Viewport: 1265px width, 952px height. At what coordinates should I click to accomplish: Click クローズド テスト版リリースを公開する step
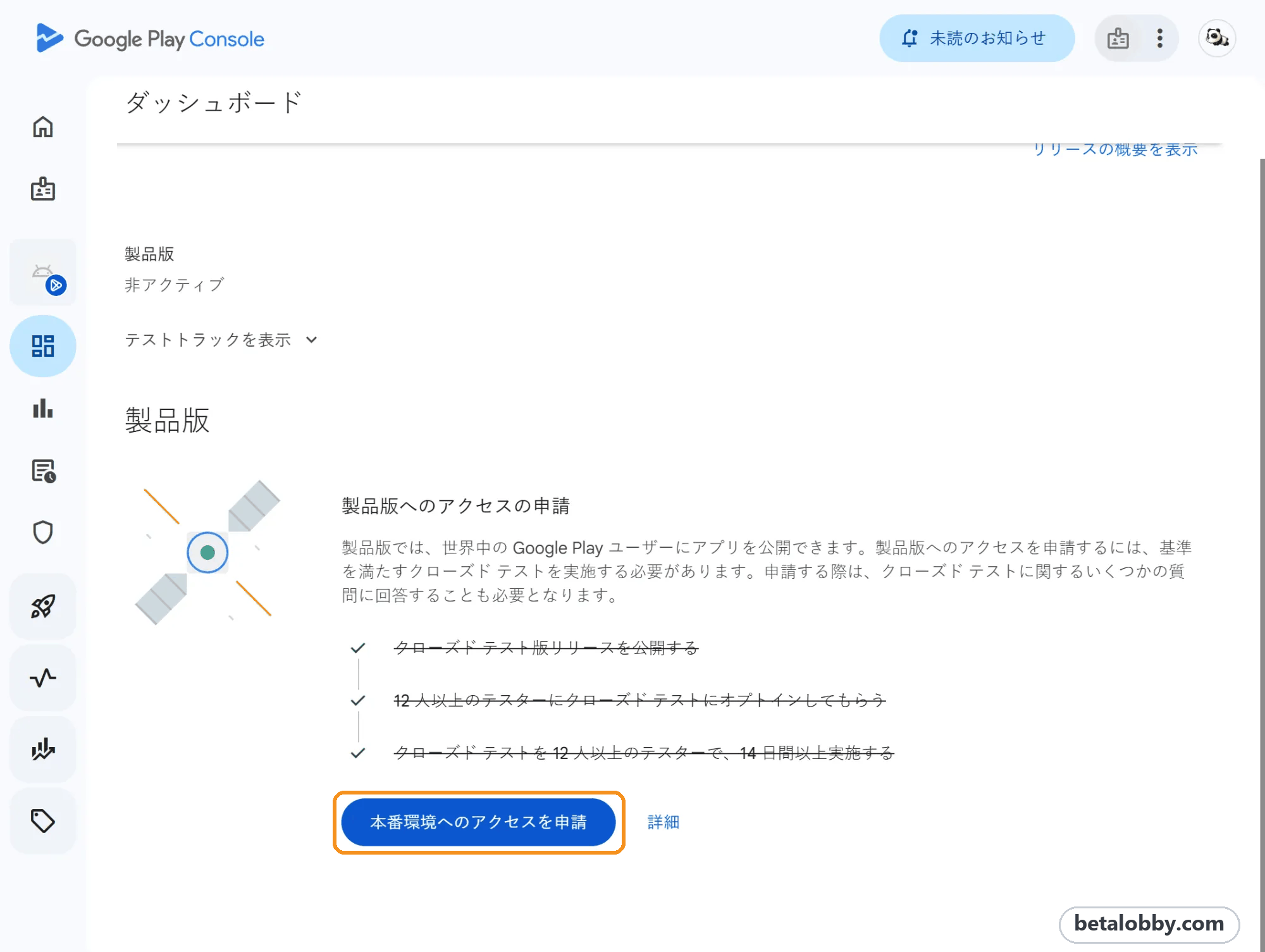546,648
